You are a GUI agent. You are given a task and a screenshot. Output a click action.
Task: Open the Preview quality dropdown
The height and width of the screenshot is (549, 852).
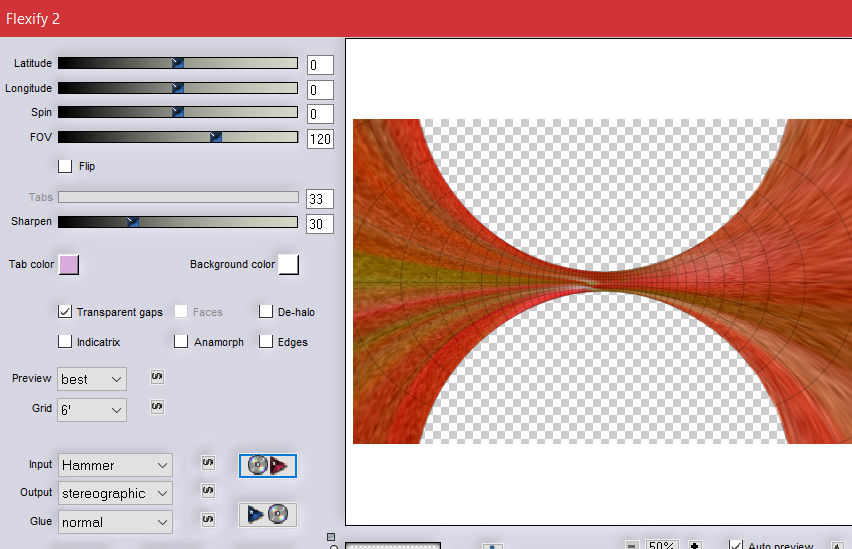click(92, 379)
